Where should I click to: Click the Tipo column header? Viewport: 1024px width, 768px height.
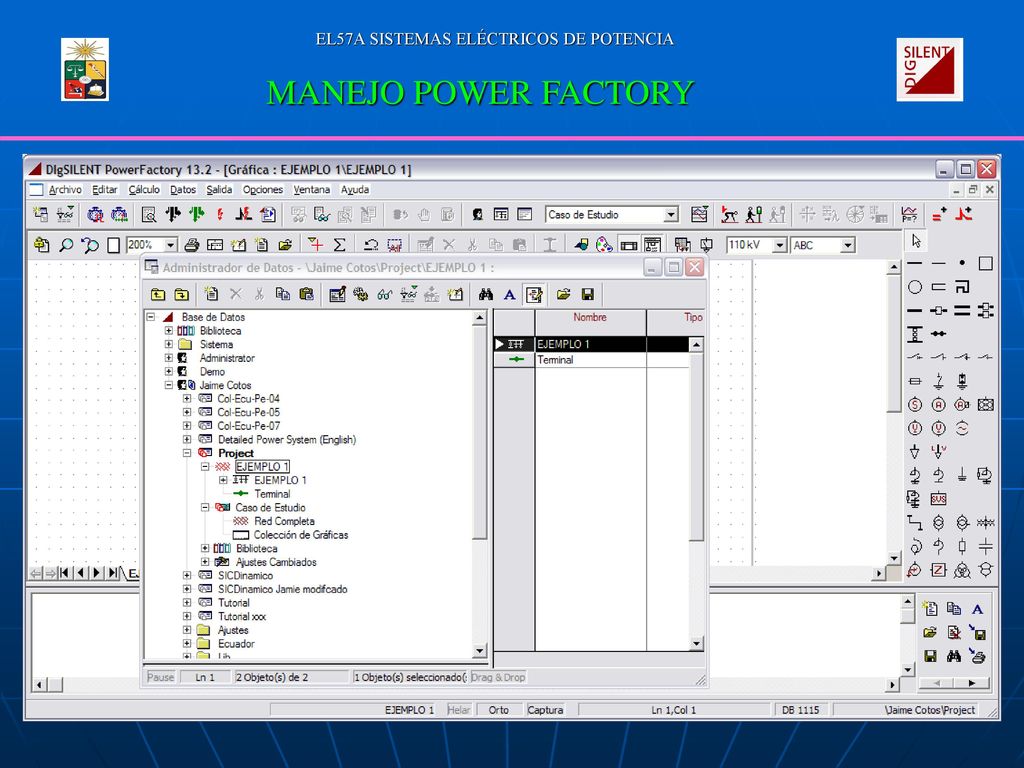pyautogui.click(x=675, y=317)
